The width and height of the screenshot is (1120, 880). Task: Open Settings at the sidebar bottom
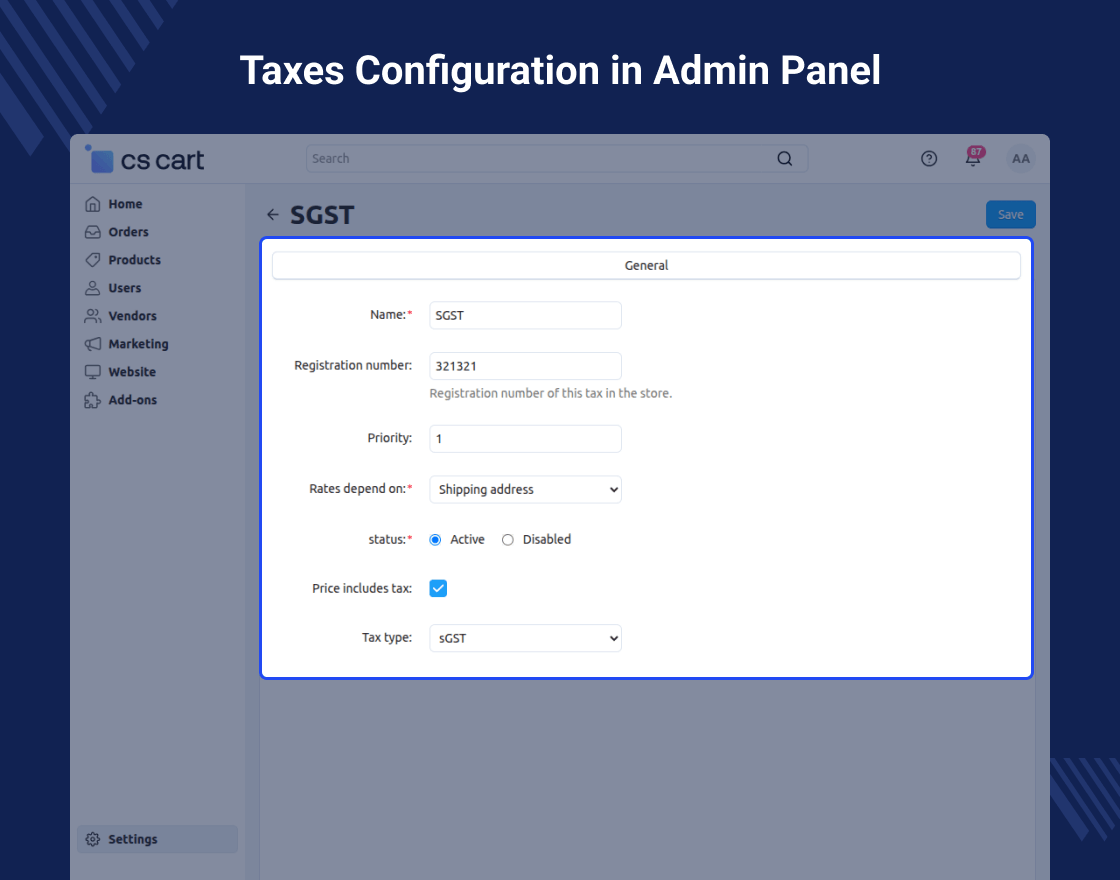tap(157, 839)
